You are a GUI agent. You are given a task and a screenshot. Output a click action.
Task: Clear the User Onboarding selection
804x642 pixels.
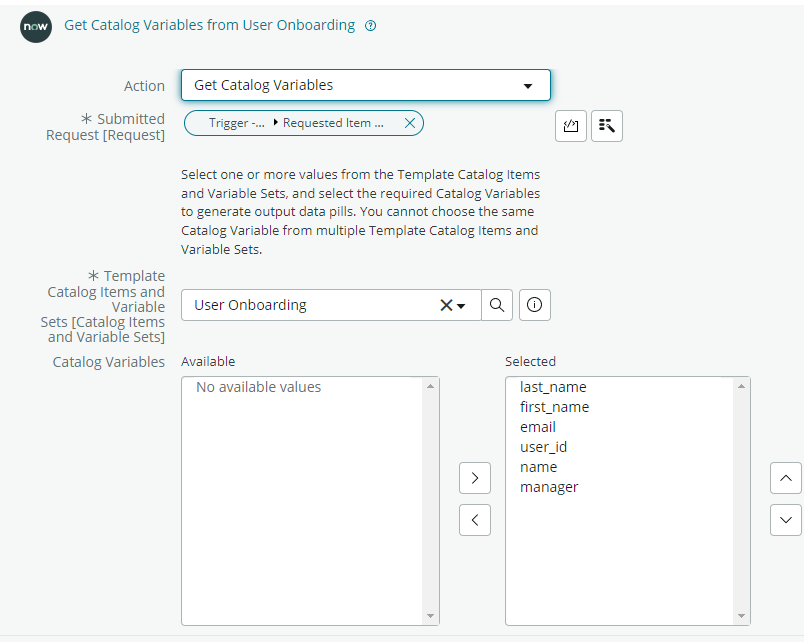pyautogui.click(x=446, y=305)
